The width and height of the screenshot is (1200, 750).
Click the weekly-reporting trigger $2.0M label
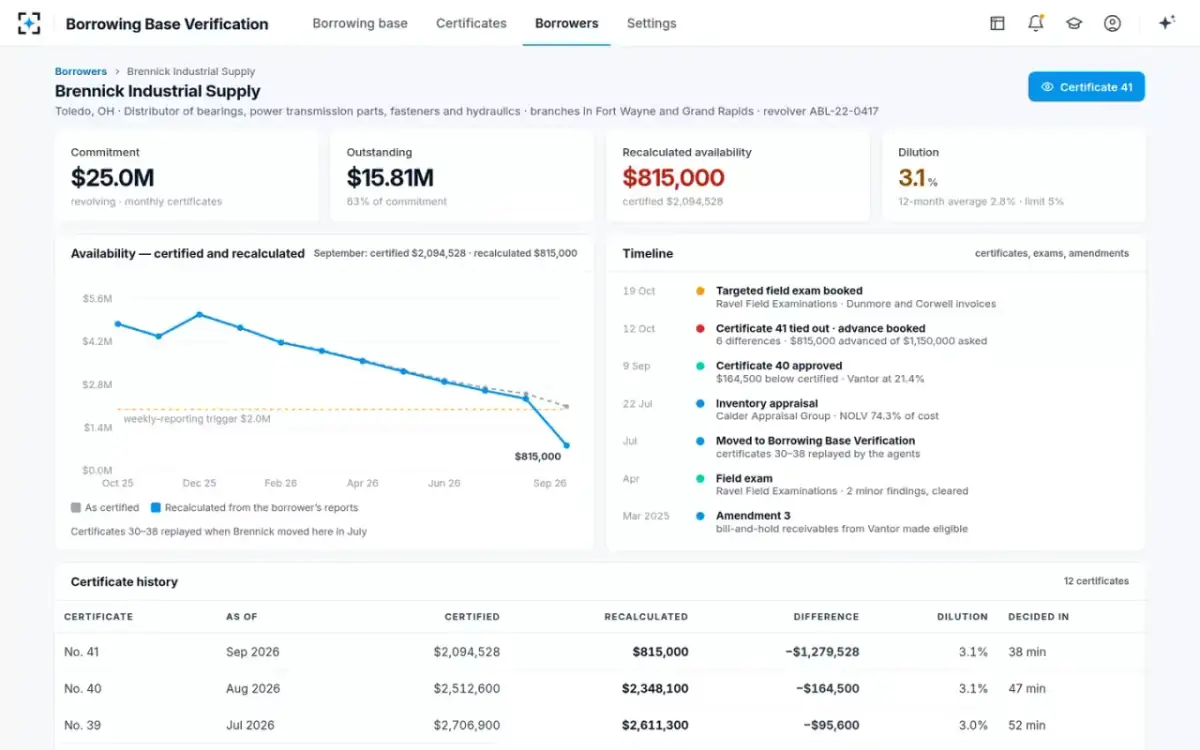tap(197, 419)
